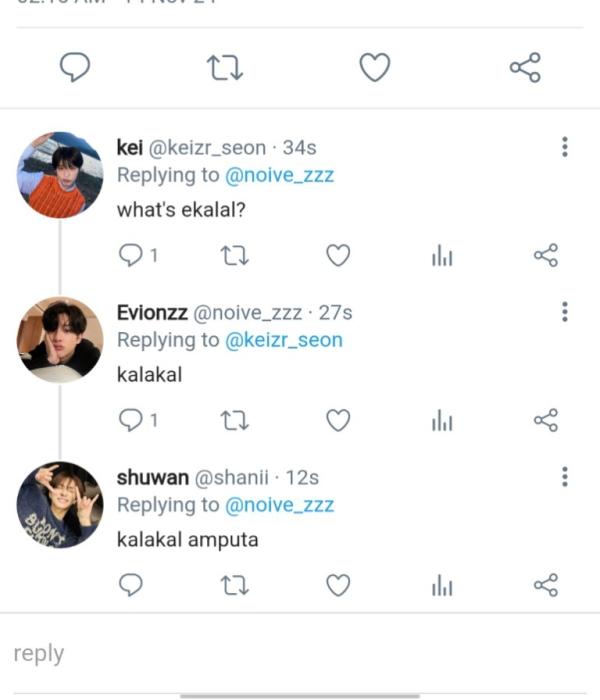The height and width of the screenshot is (700, 600).
Task: View analytics for kei's reply
Action: [x=442, y=257]
